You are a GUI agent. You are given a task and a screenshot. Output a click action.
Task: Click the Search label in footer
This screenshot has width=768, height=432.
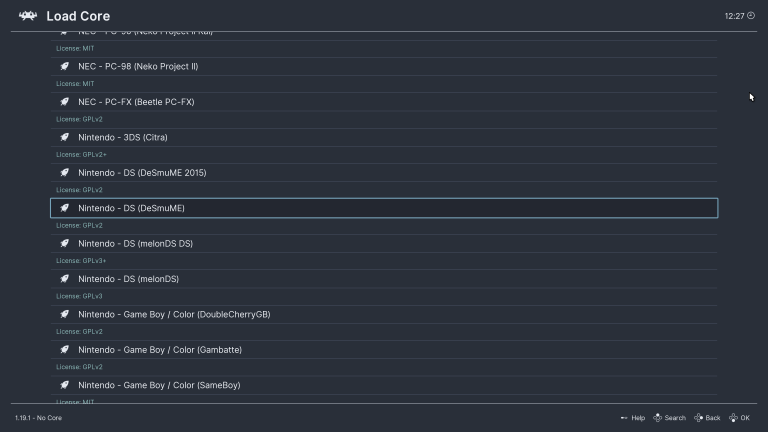tap(675, 418)
